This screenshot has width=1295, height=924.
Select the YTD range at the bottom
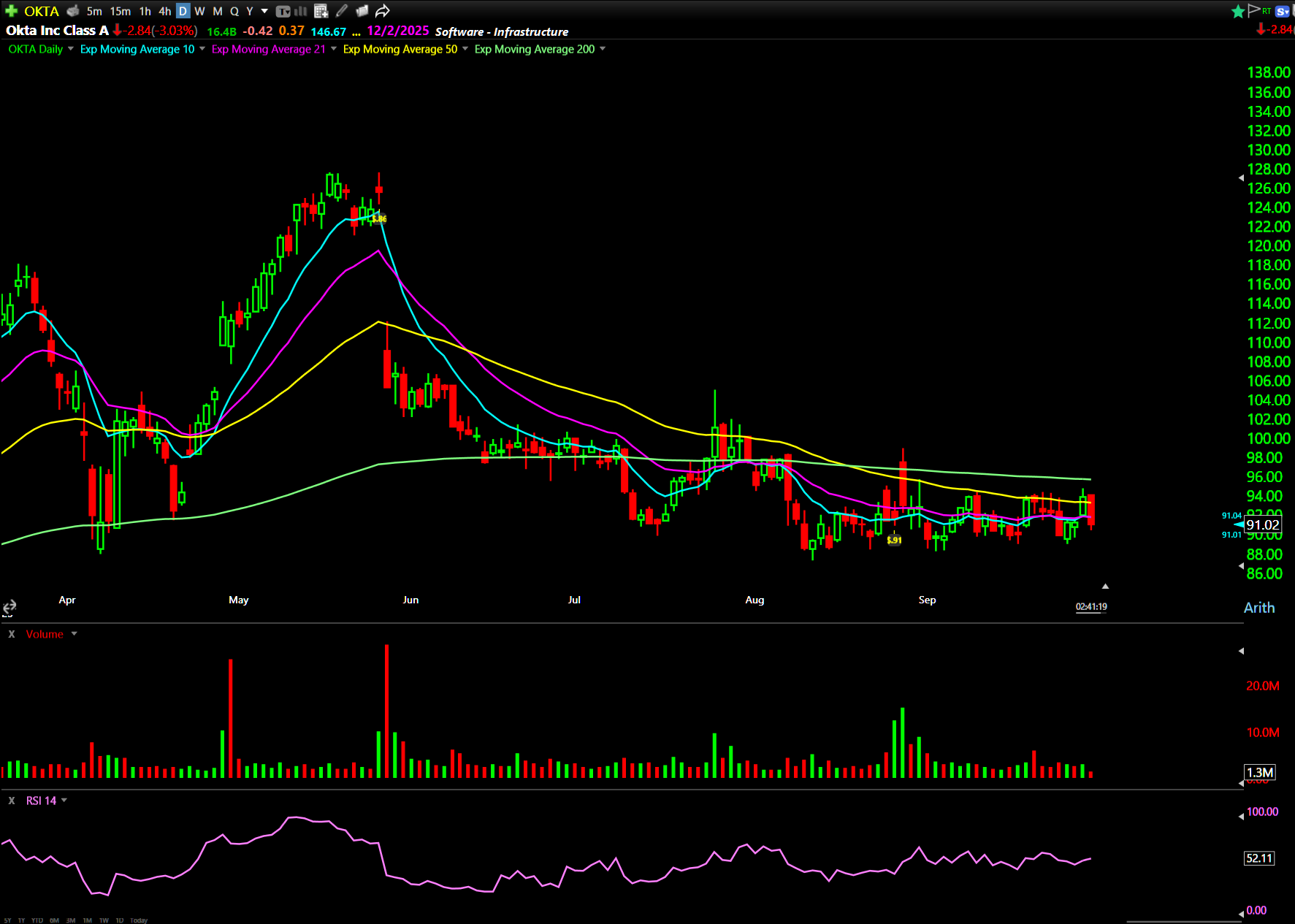click(x=37, y=920)
